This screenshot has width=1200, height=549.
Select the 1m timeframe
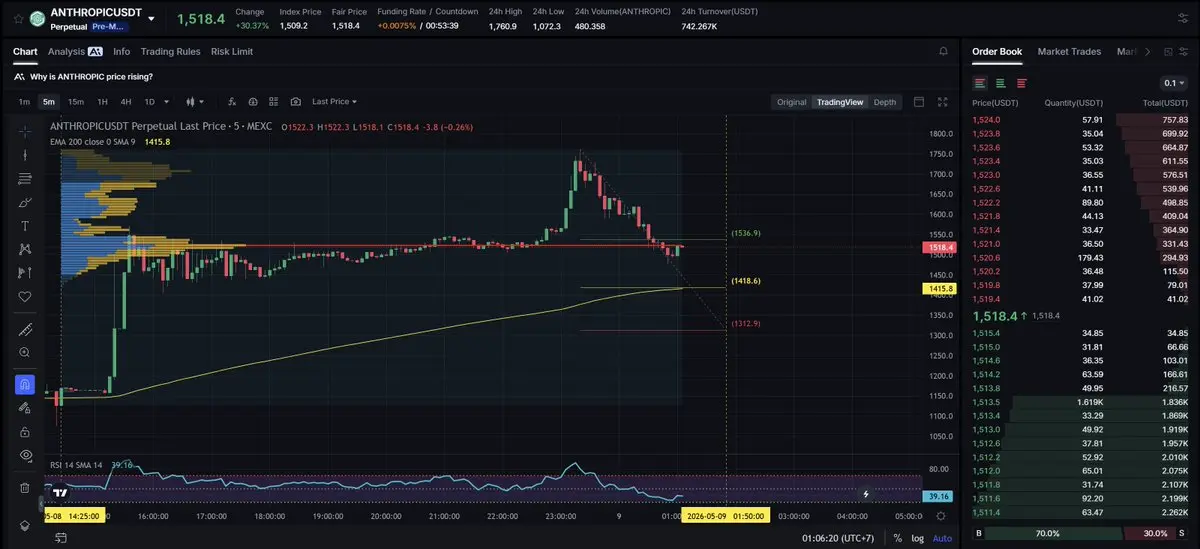[24, 101]
